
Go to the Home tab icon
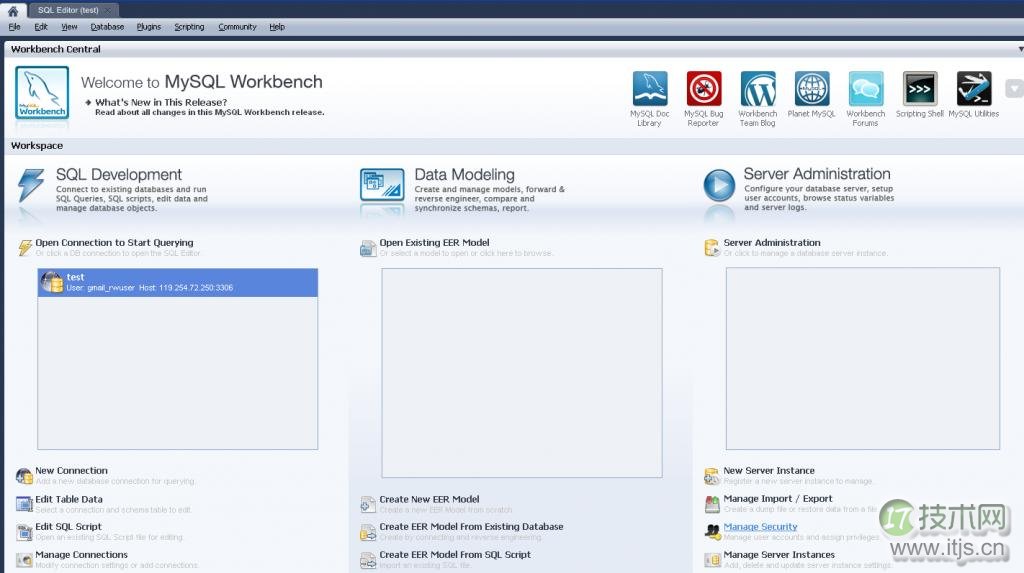pos(13,10)
